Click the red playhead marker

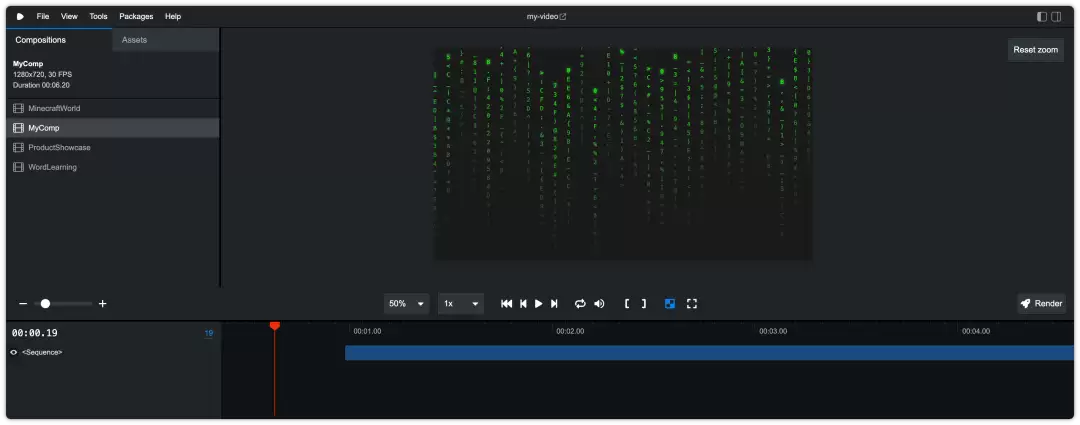(x=275, y=325)
